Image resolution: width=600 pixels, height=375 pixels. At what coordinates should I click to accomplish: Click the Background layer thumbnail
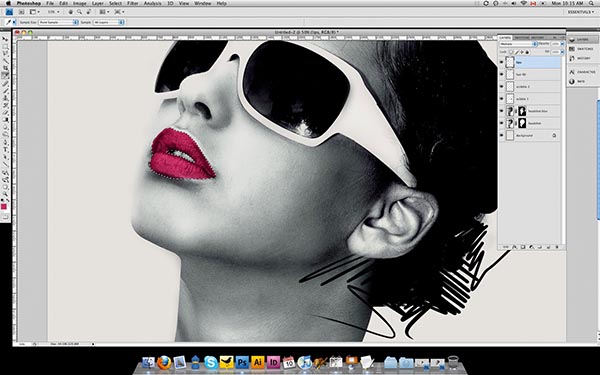510,135
